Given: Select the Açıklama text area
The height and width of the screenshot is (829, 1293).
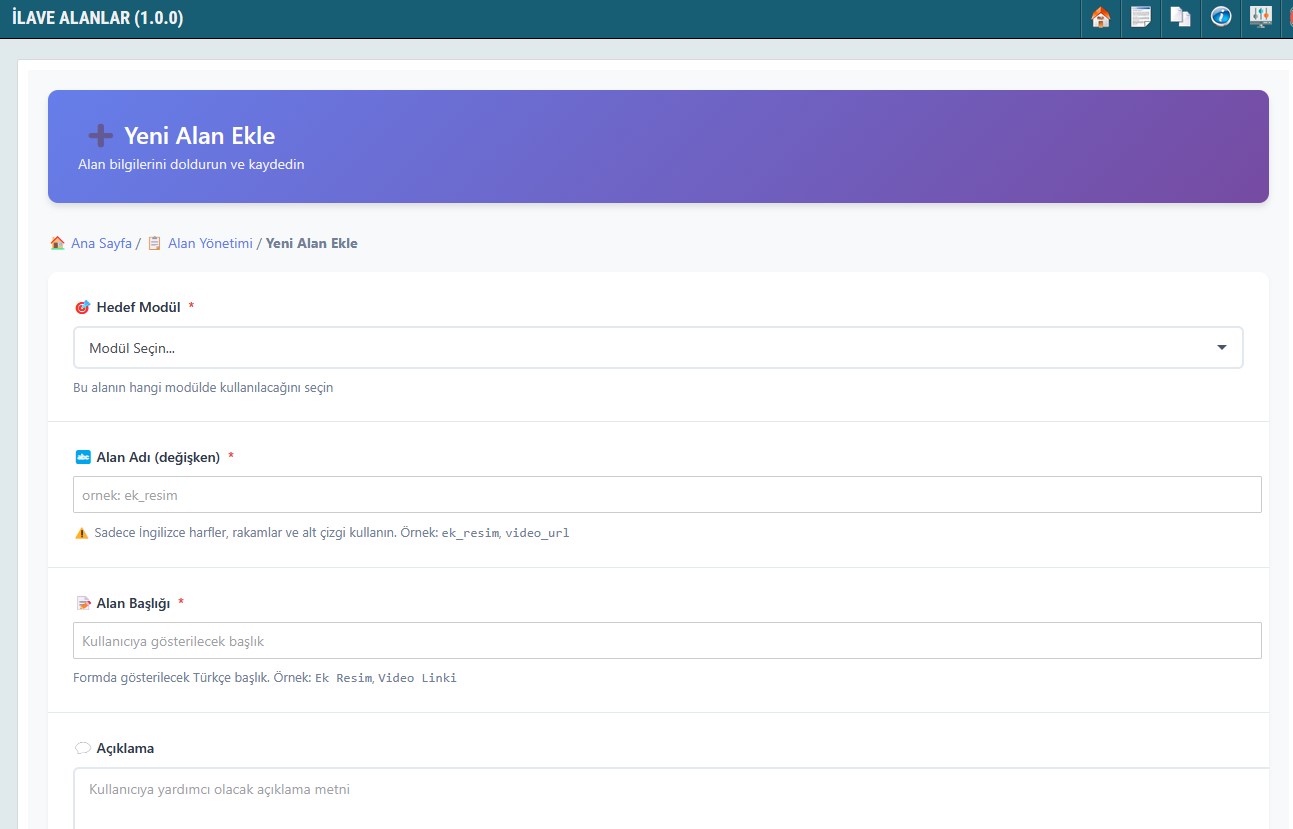Looking at the screenshot, I should pyautogui.click(x=670, y=797).
